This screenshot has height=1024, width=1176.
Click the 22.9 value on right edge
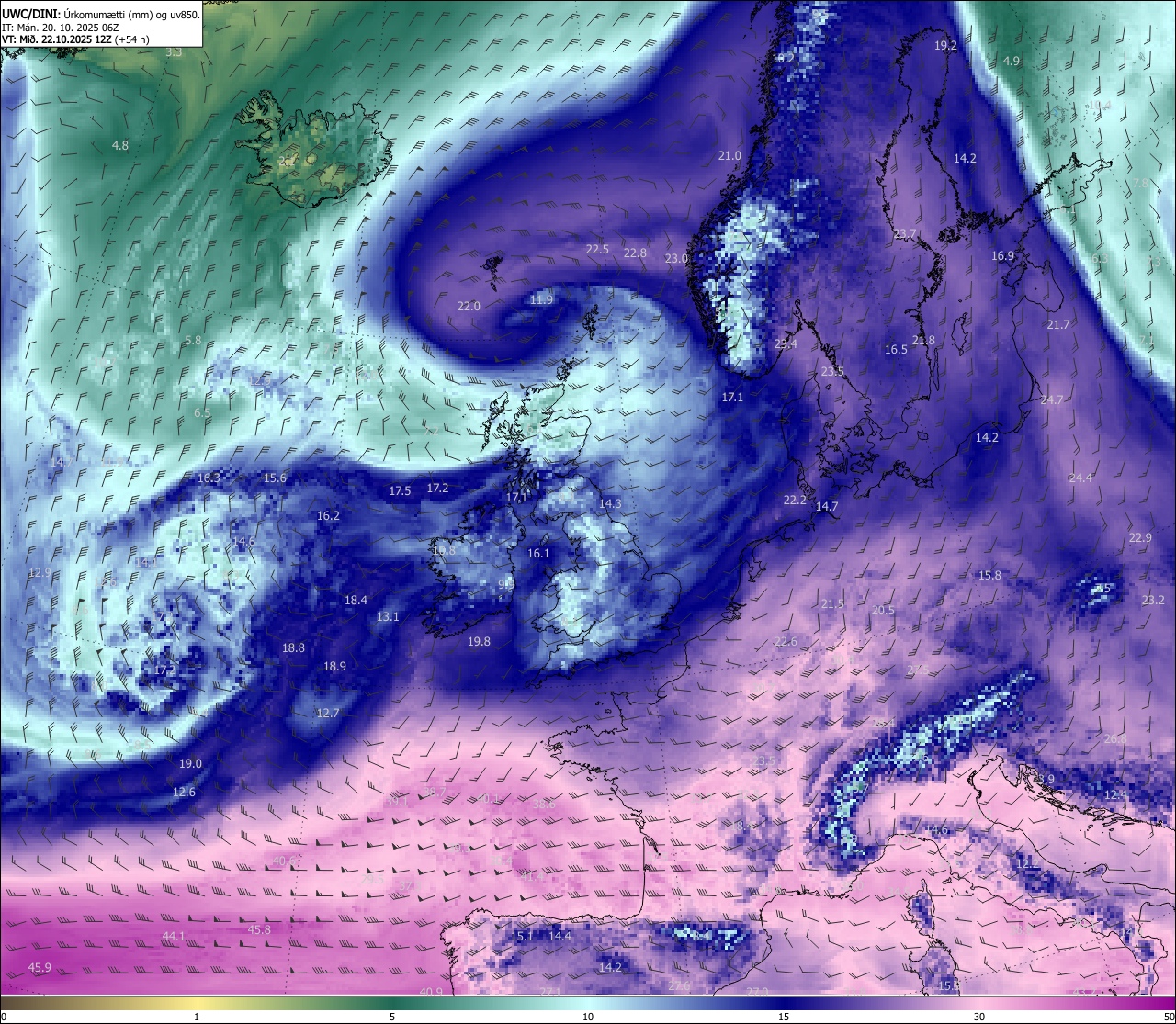tap(1140, 537)
